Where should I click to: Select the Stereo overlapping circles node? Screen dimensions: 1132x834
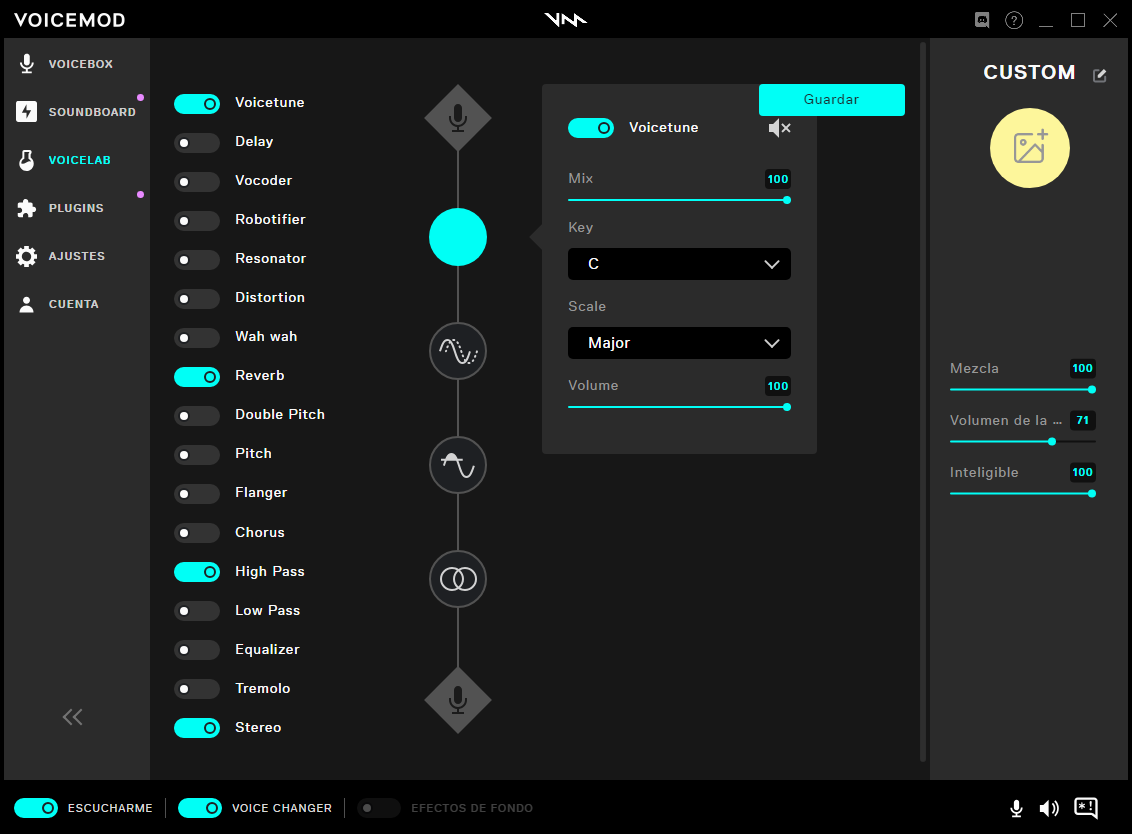[458, 579]
